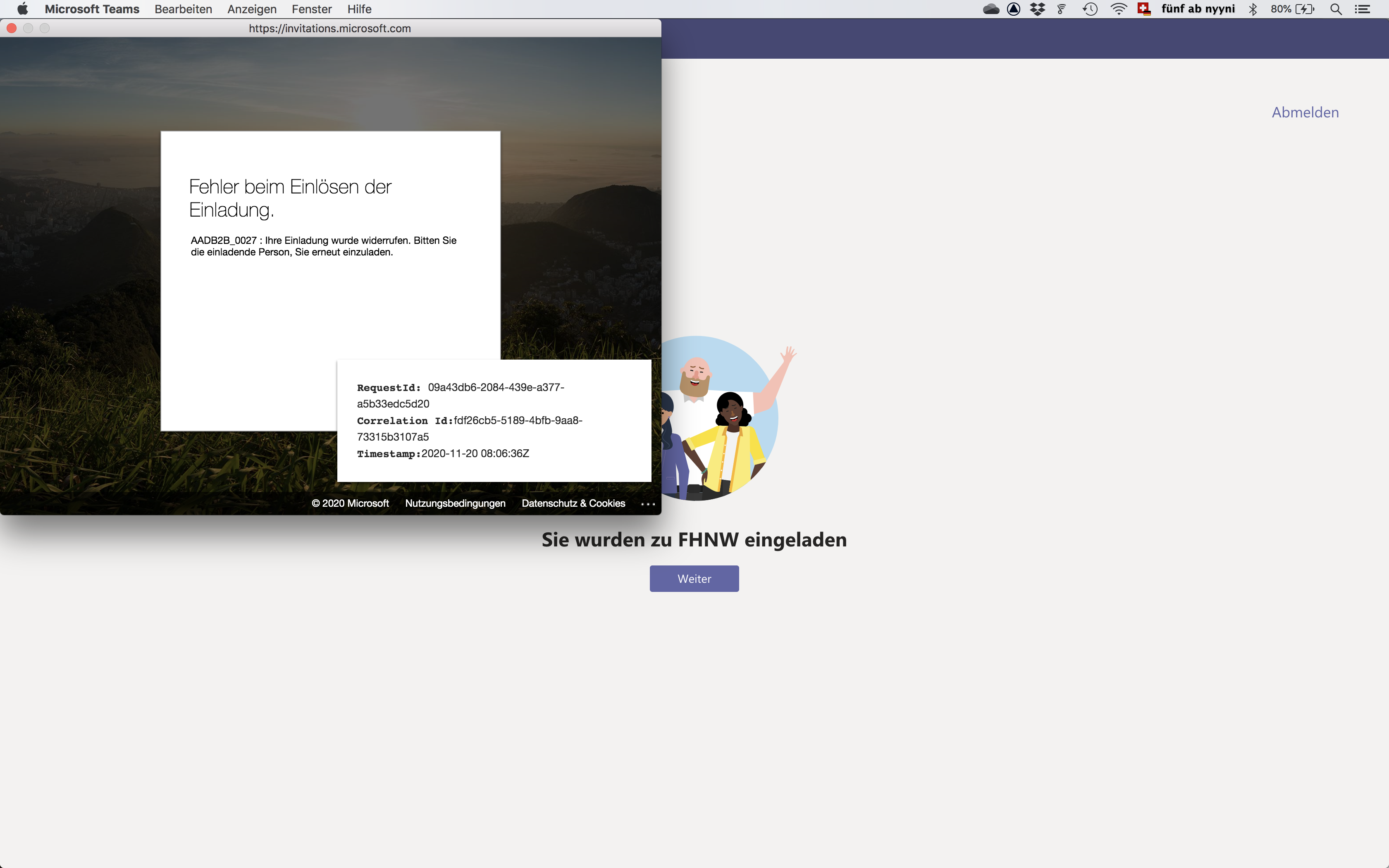Click the cloud status icon in menu bar
Screen dimensions: 1389x868
[x=990, y=9]
